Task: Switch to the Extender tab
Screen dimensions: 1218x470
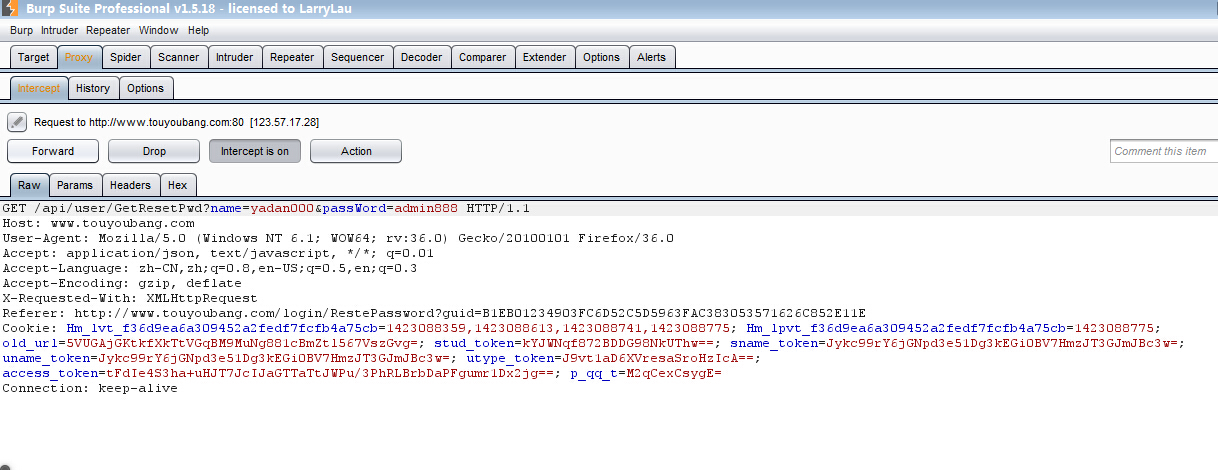Action: point(544,57)
